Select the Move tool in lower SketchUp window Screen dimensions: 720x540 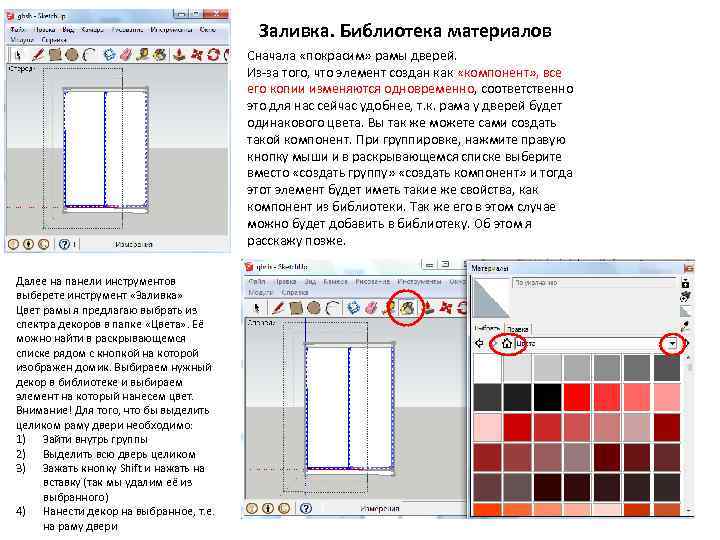pyautogui.click(x=445, y=307)
